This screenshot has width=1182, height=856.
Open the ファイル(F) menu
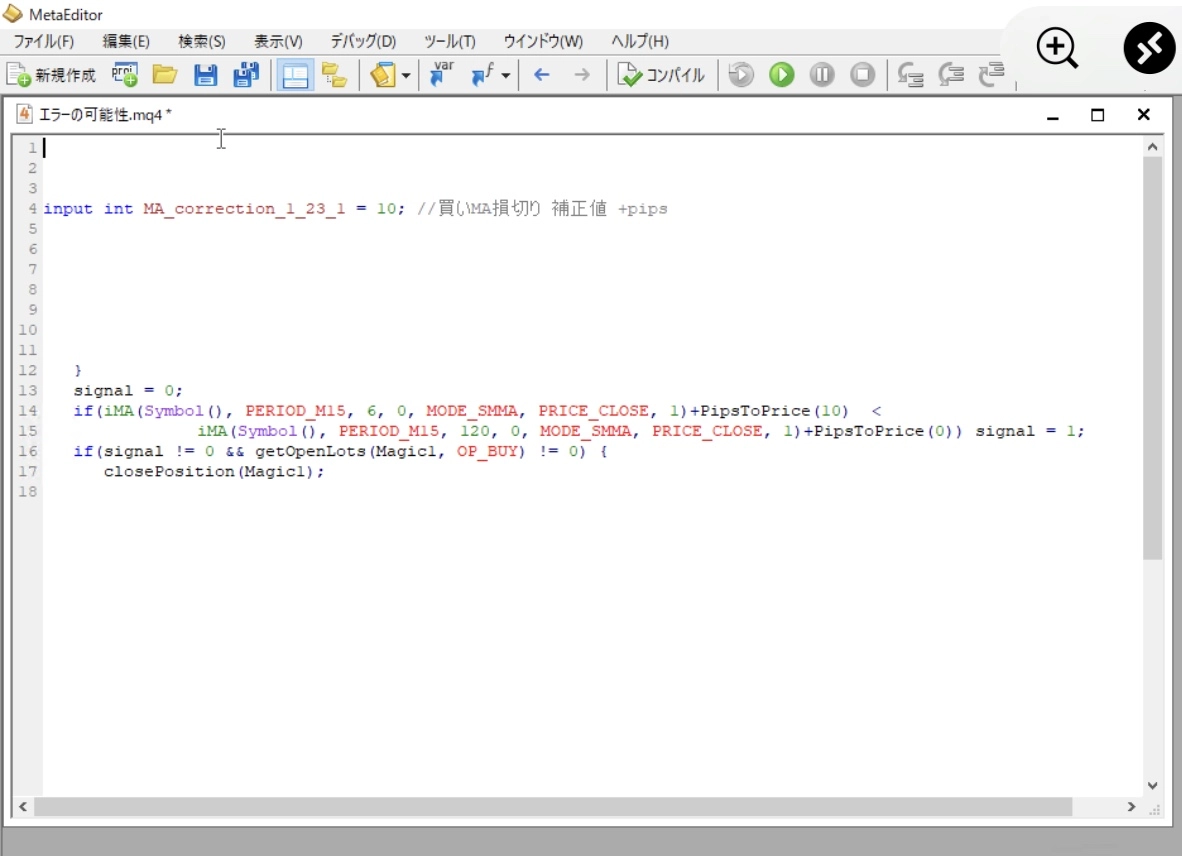click(43, 41)
